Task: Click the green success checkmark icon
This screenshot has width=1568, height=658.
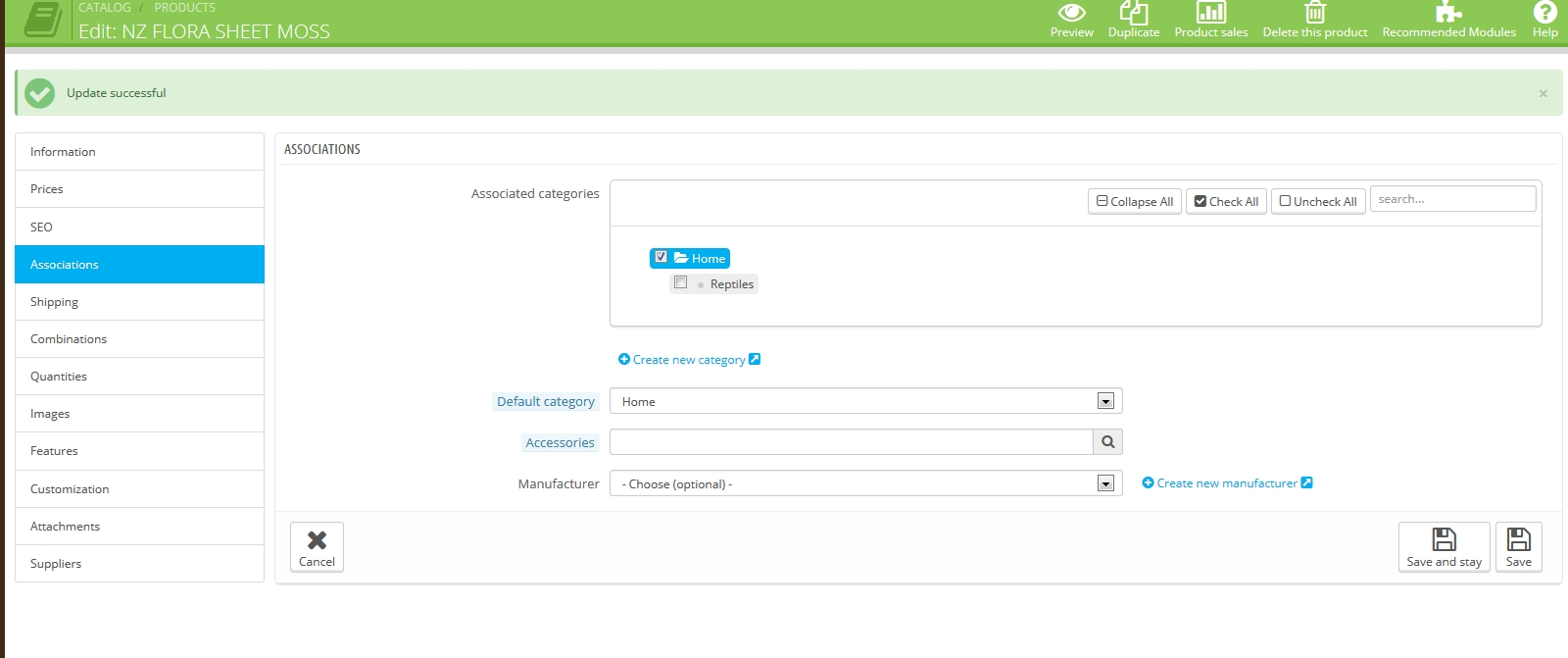Action: [x=40, y=93]
